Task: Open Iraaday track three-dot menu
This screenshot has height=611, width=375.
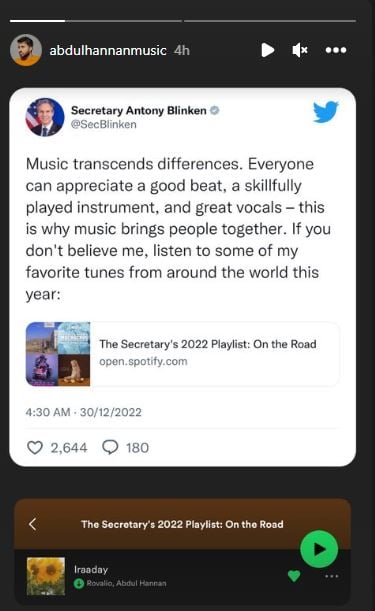Action: (331, 576)
